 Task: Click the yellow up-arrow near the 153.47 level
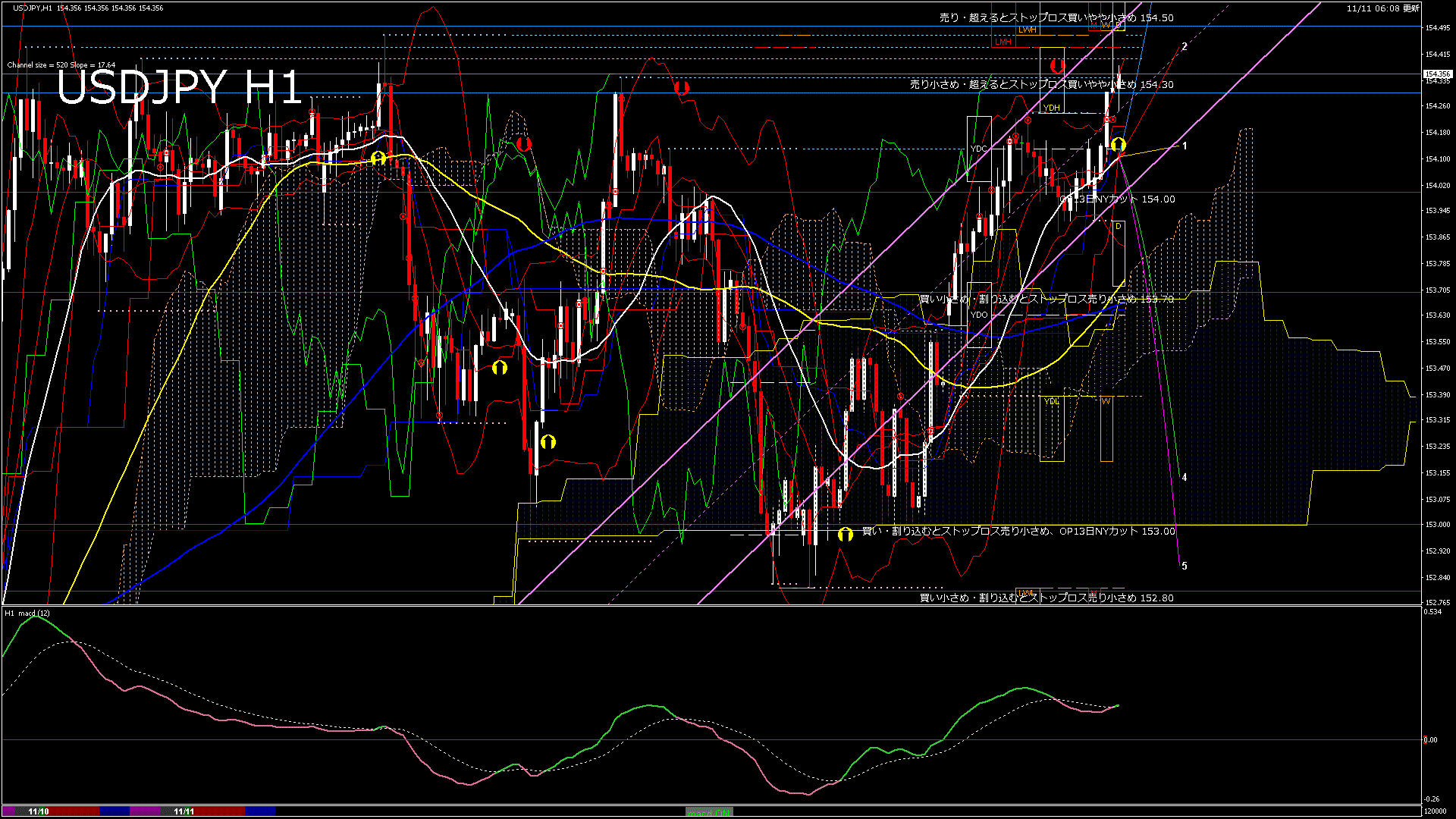pos(499,368)
